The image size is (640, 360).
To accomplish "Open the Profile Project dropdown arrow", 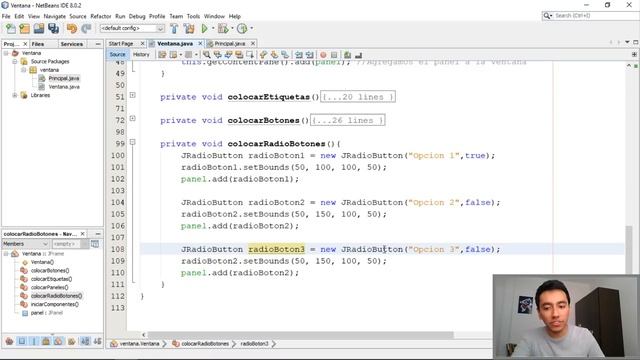I will (x=251, y=29).
